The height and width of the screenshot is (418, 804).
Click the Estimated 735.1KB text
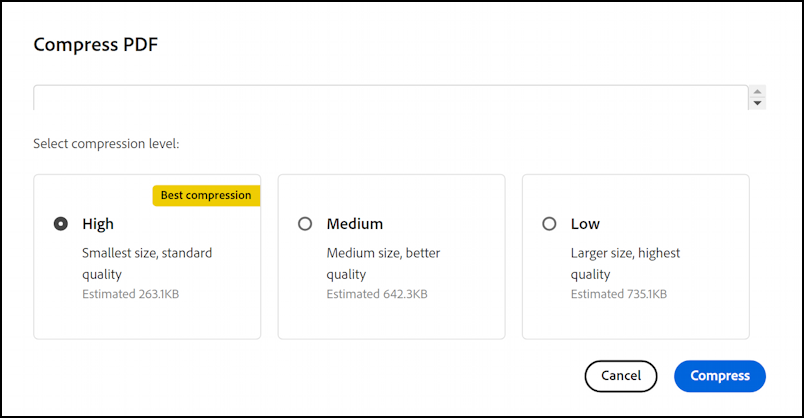point(619,294)
